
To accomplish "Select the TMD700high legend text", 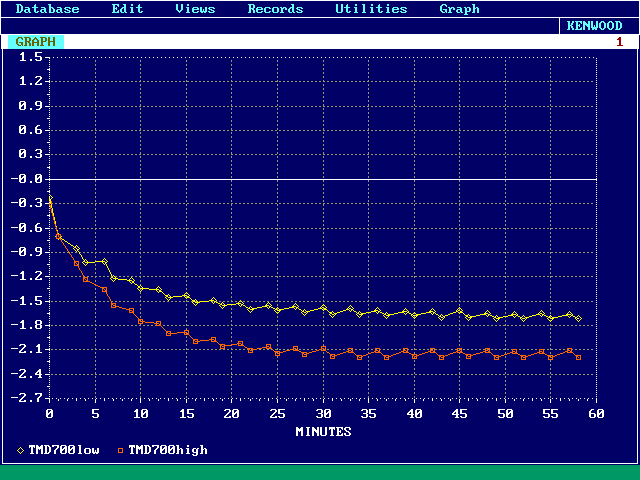I will click(x=168, y=450).
